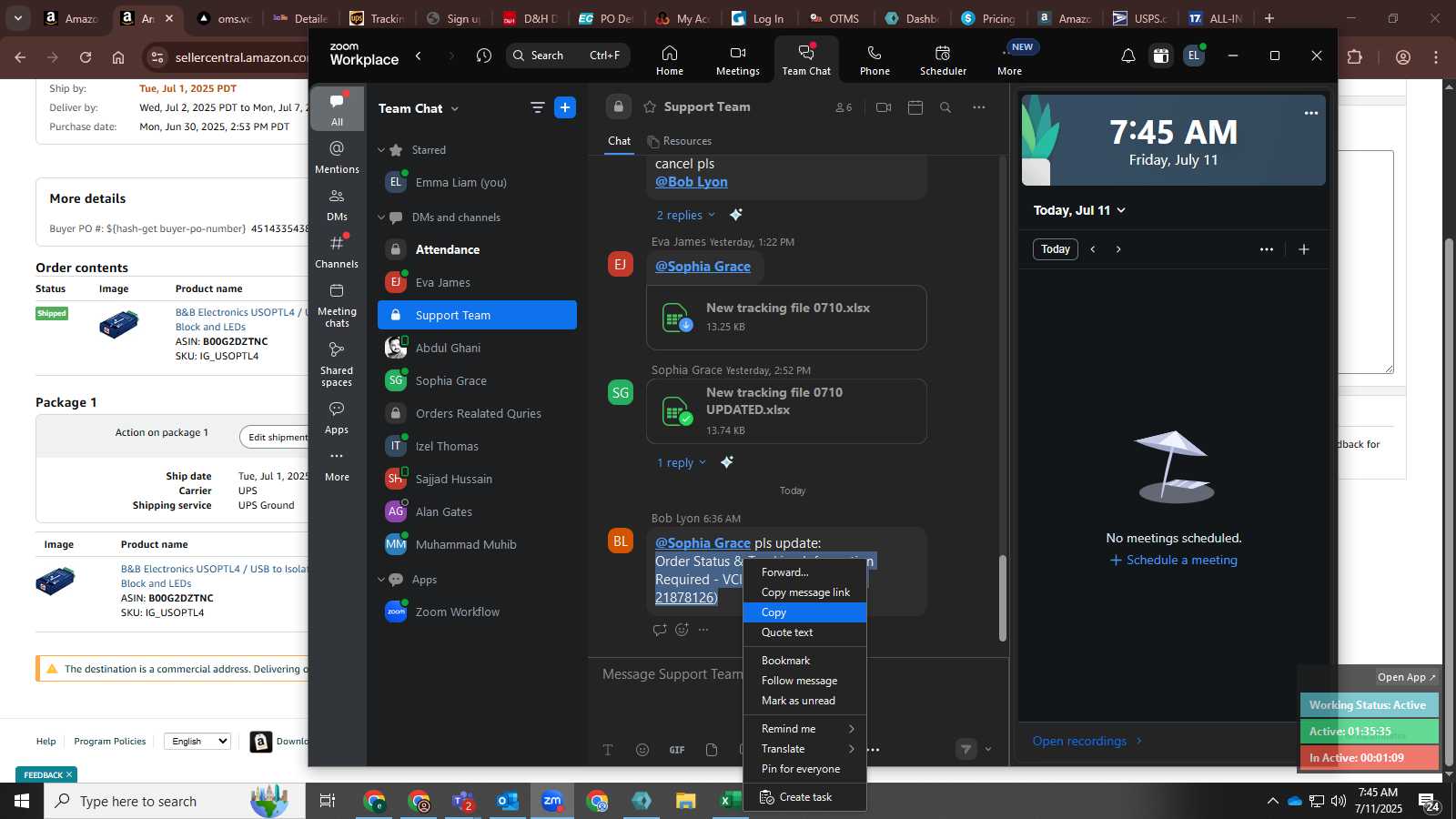The width and height of the screenshot is (1456, 819).
Task: Search within Support Team chat
Action: tap(945, 107)
